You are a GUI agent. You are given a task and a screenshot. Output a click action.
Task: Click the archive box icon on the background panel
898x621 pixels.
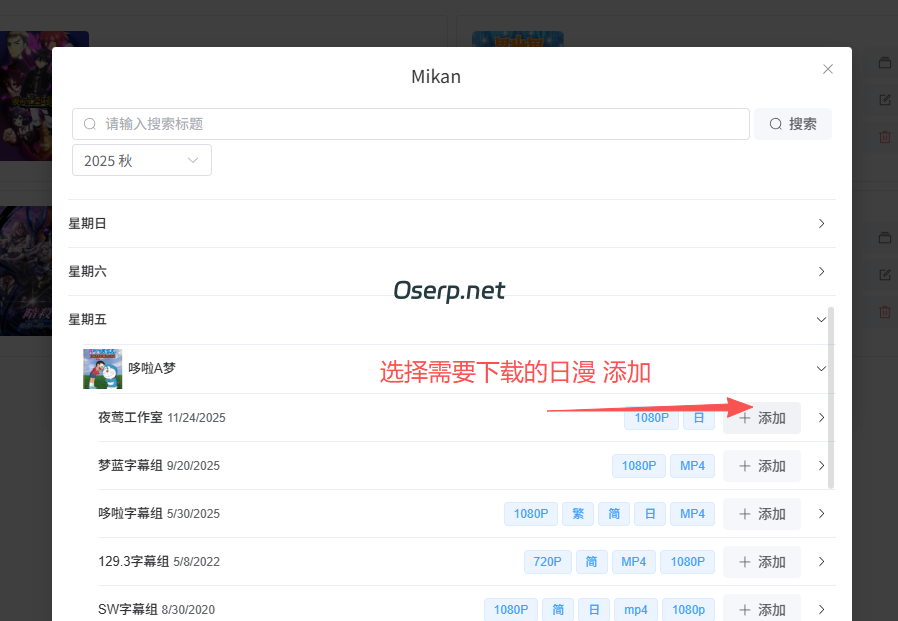coord(884,62)
